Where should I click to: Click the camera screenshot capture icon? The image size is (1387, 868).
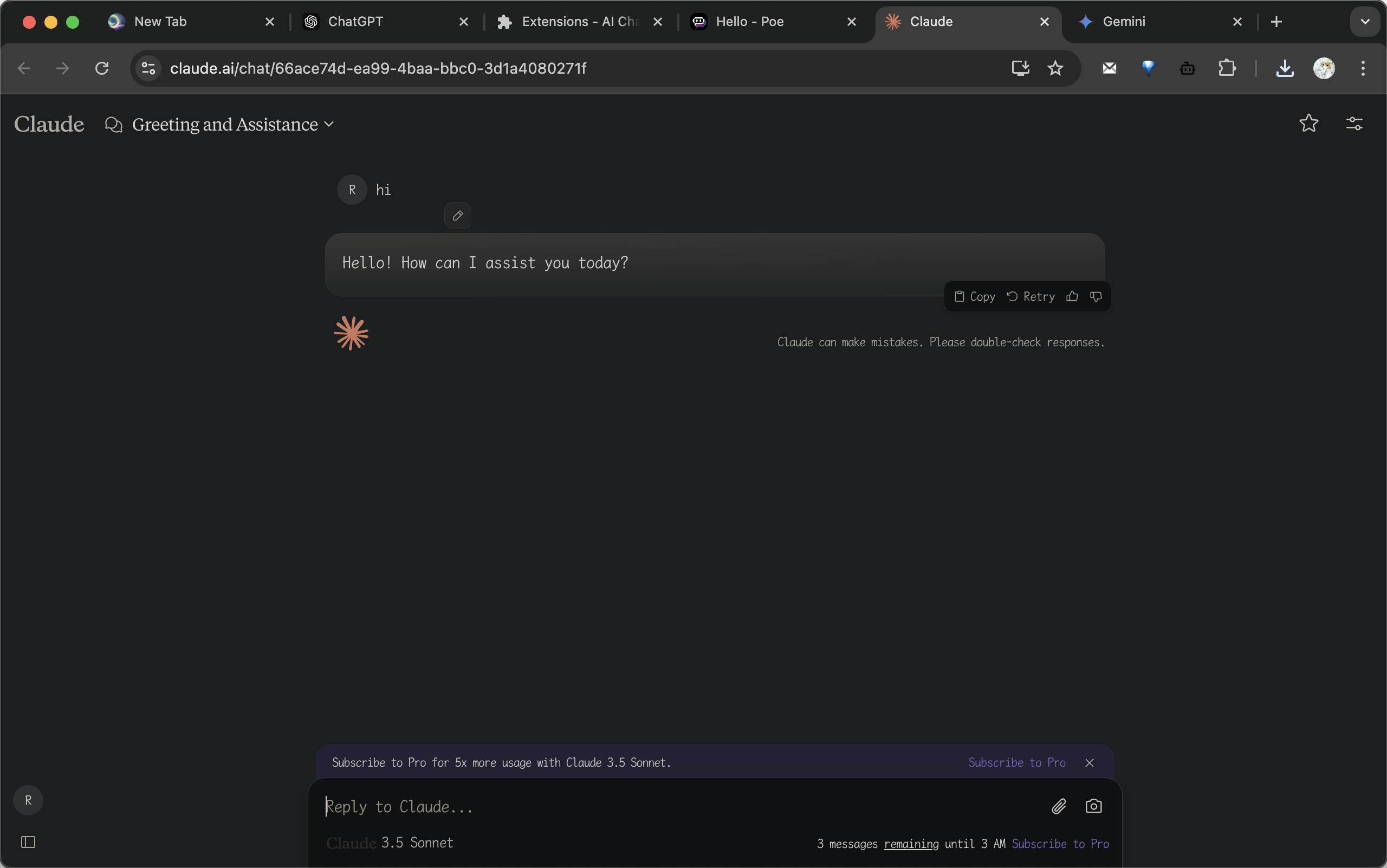coord(1094,806)
